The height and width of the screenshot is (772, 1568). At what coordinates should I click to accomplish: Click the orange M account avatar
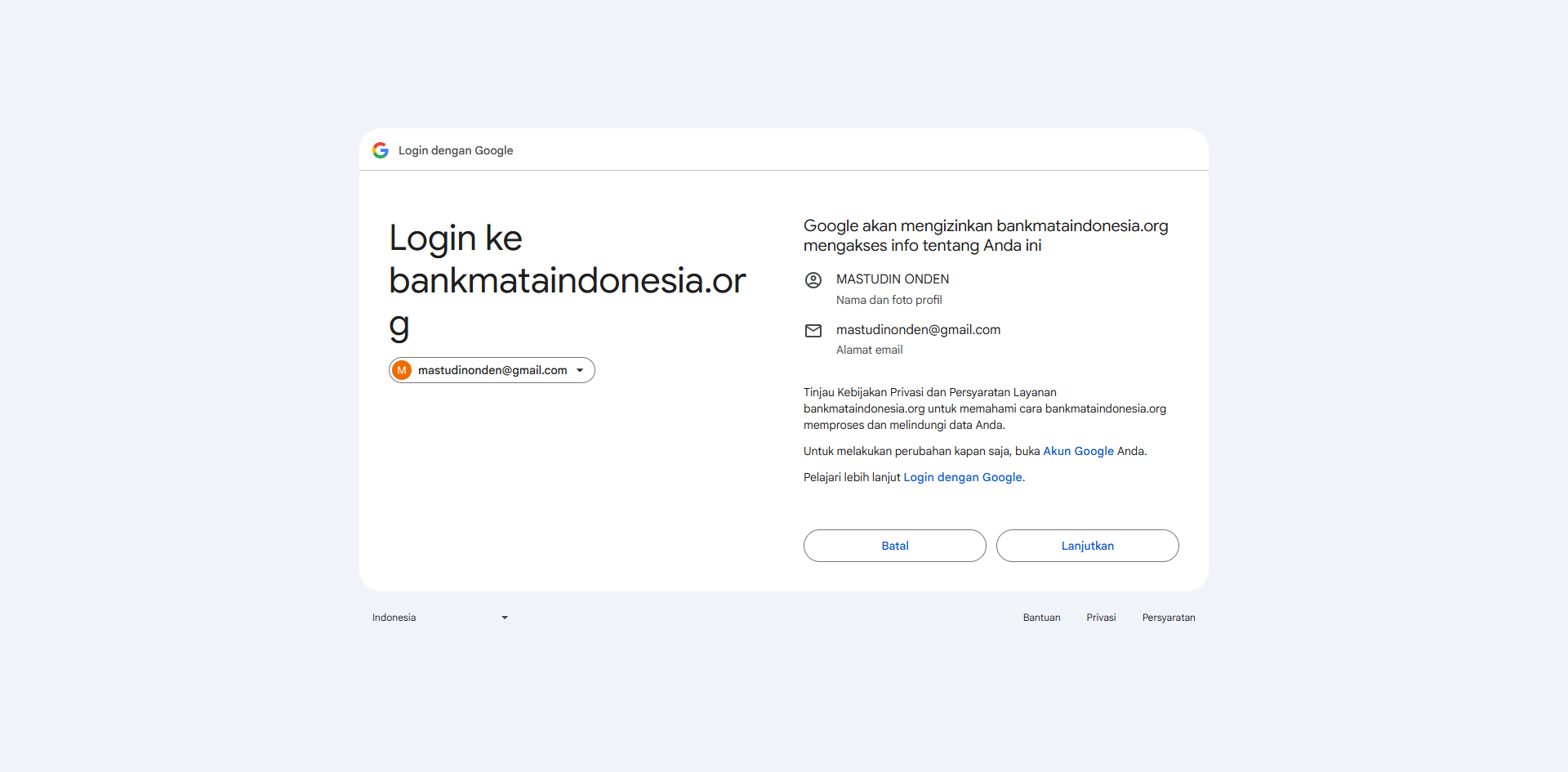click(402, 370)
